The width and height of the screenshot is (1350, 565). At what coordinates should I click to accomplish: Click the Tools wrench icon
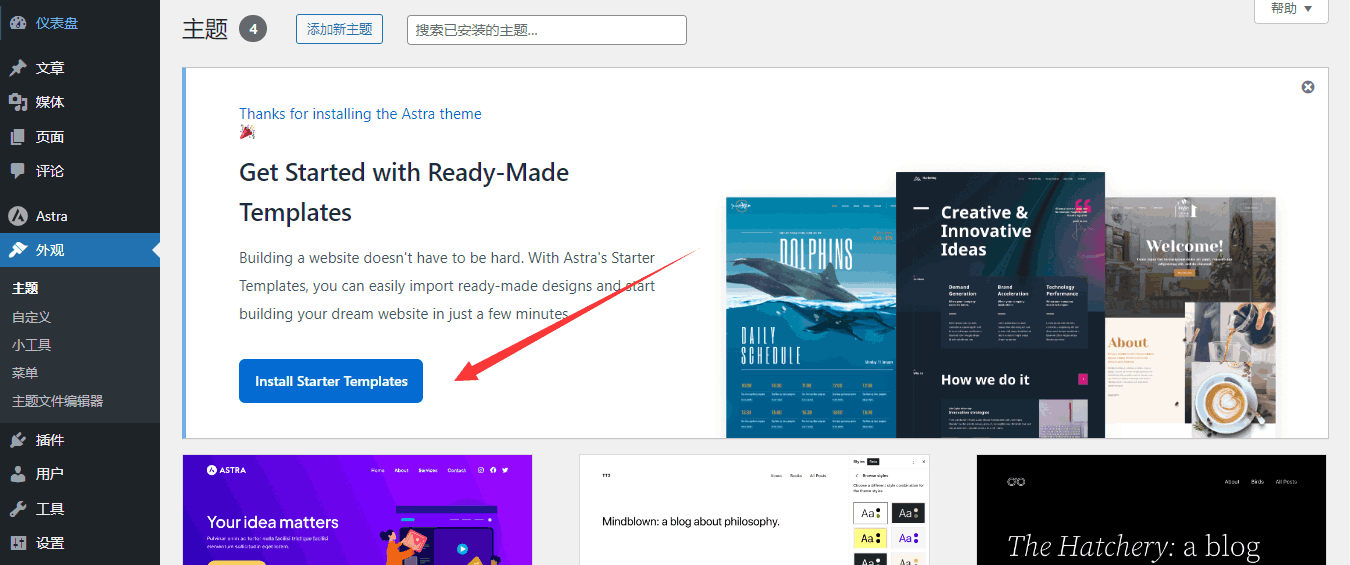(x=18, y=509)
